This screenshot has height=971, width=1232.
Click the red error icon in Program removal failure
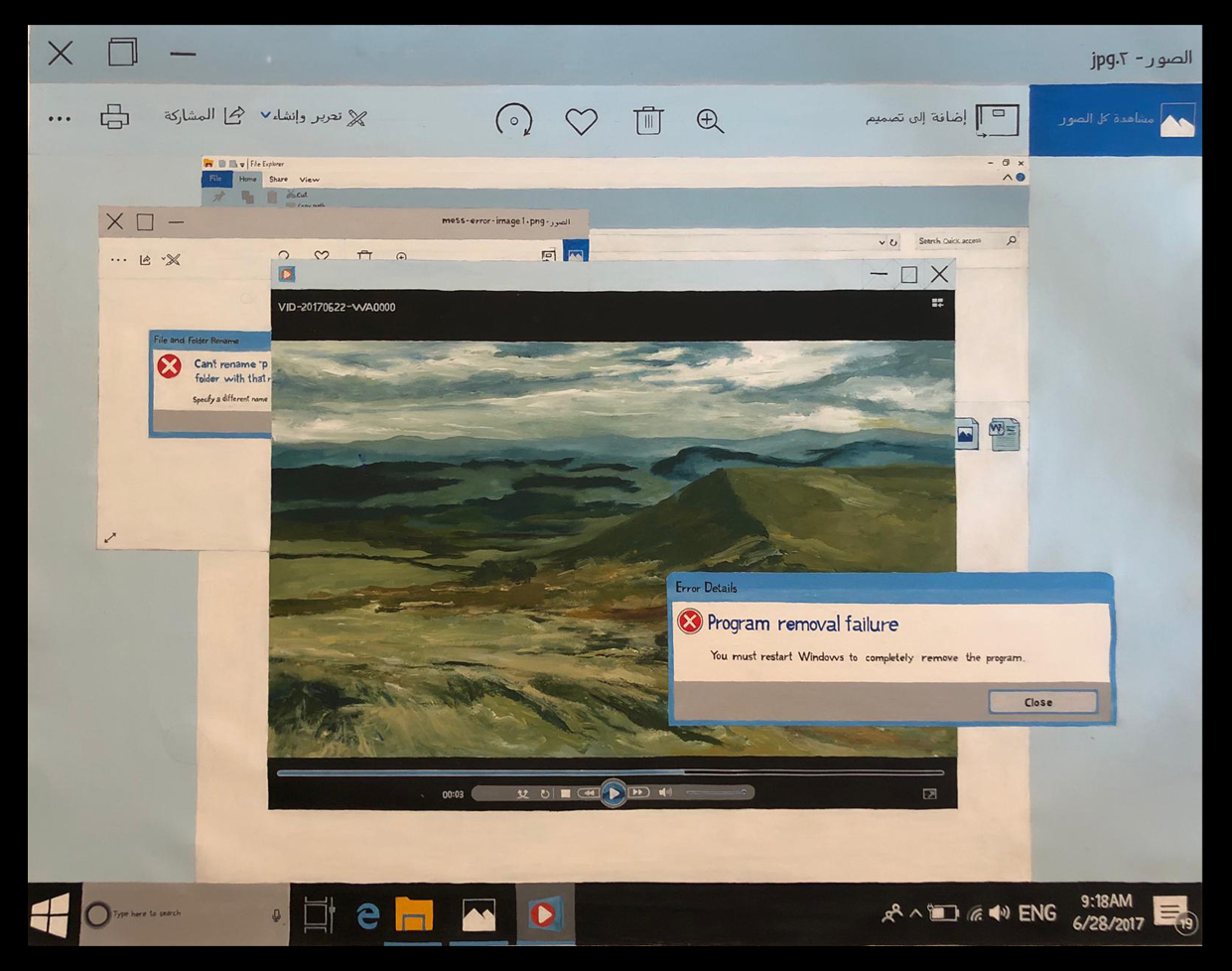click(x=689, y=623)
